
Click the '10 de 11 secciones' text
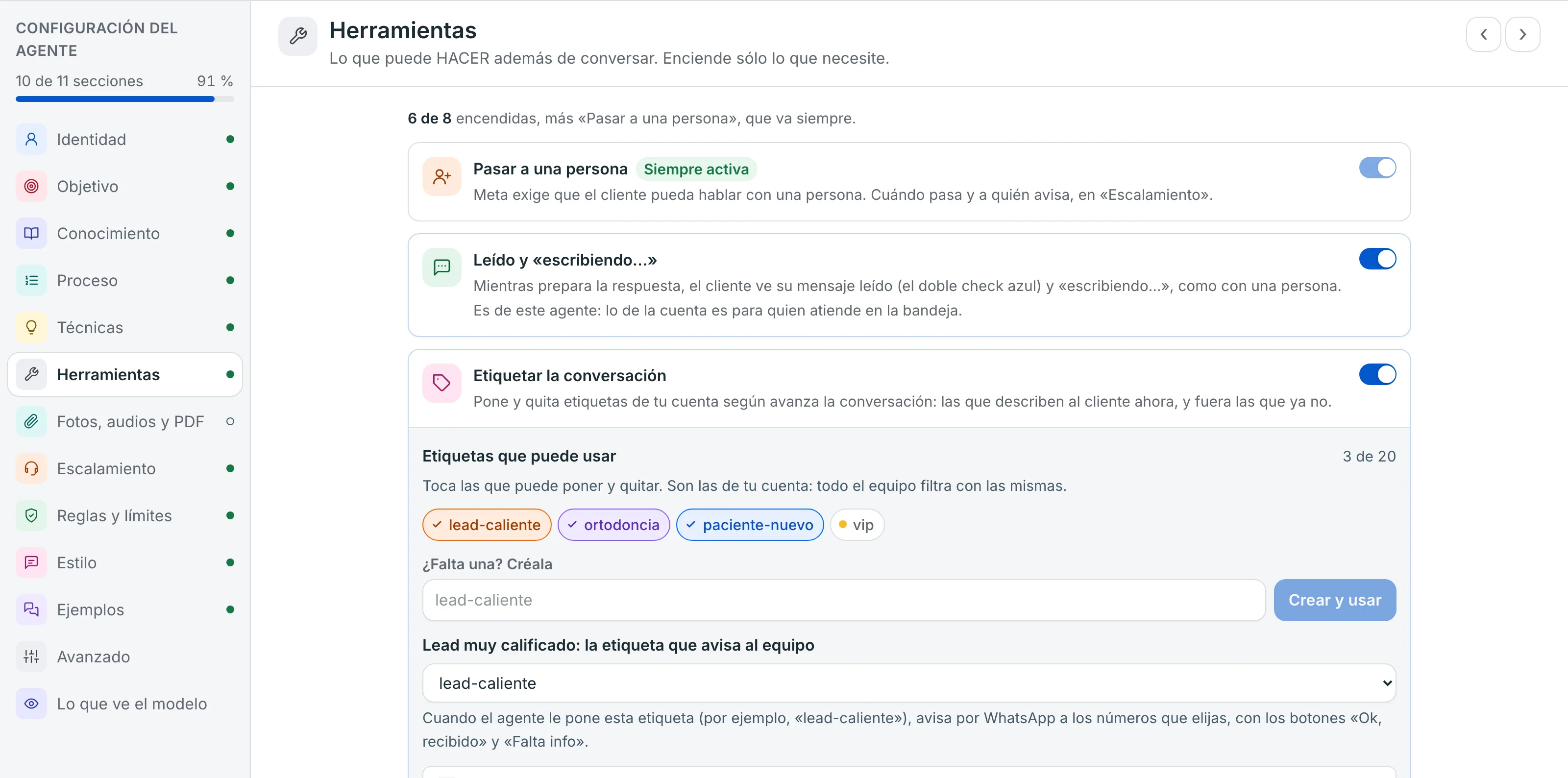pos(79,81)
